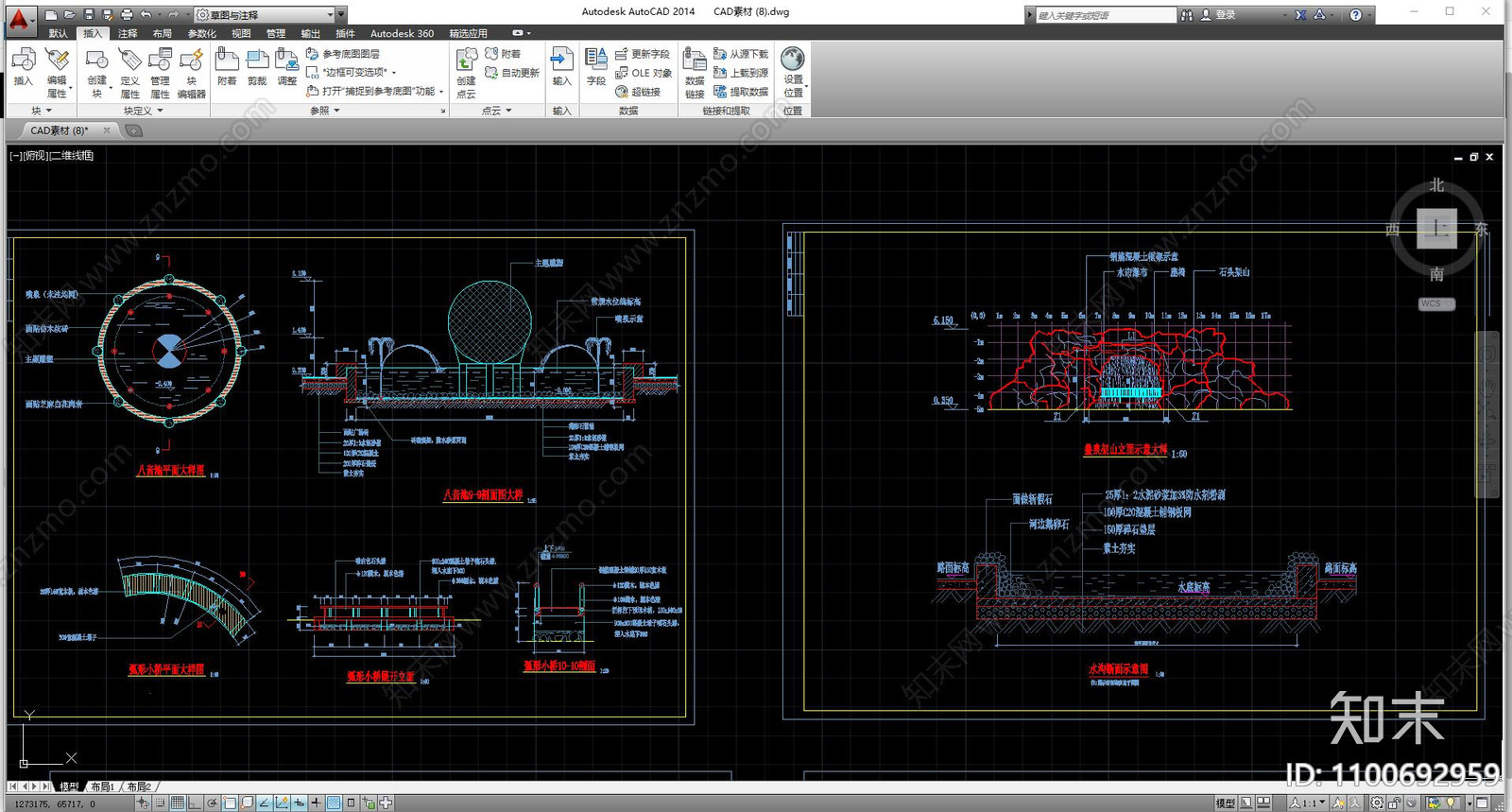Toggle Polar Tracking in status bar
Viewport: 1512px width, 812px height.
(213, 803)
